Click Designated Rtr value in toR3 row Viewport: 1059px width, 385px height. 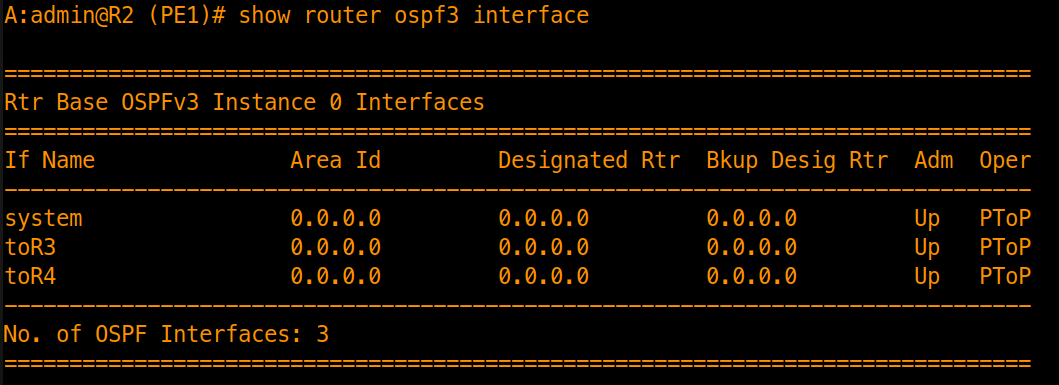544,248
